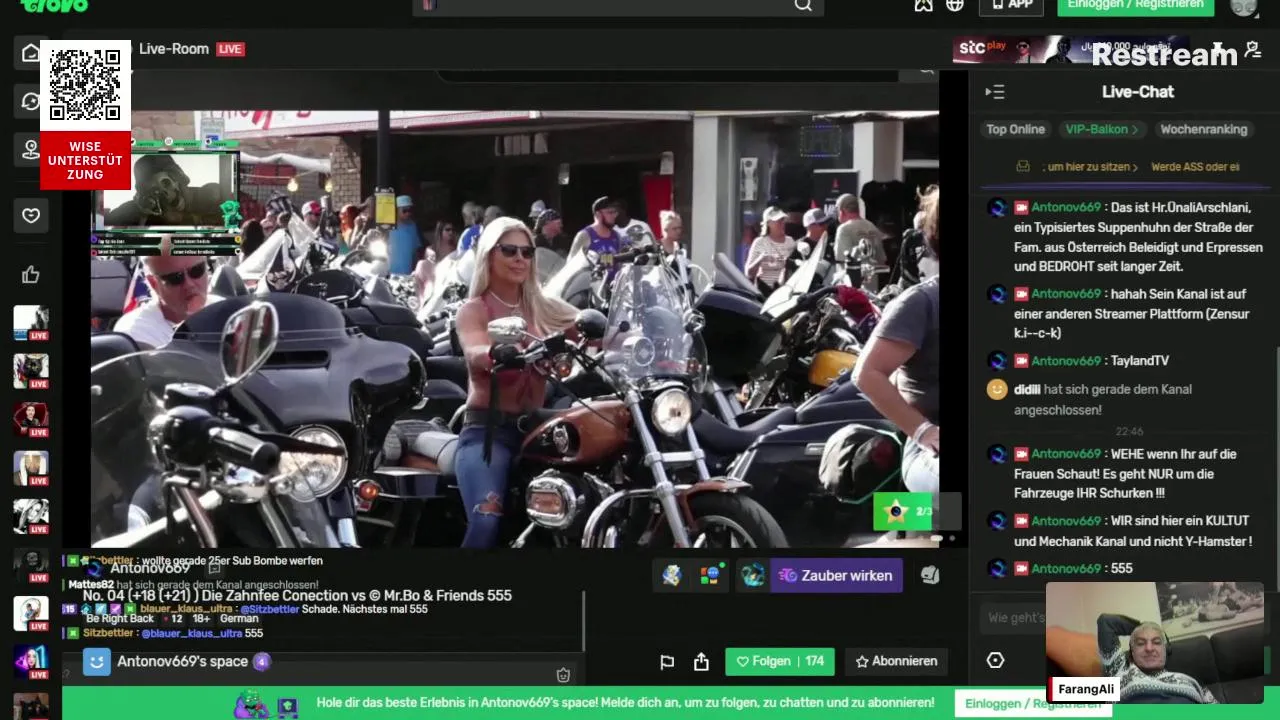Click the 'Live-Room' heading text
This screenshot has width=1280, height=720.
(x=174, y=49)
